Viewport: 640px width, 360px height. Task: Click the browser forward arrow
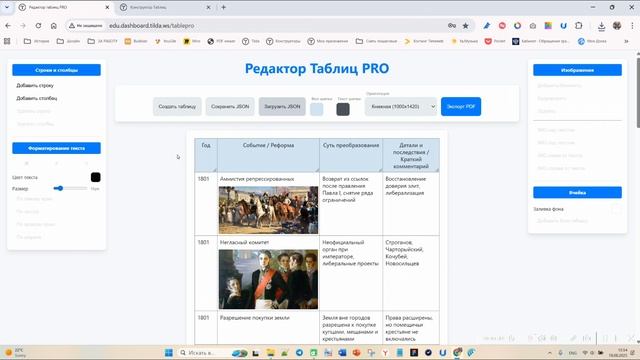point(23,26)
